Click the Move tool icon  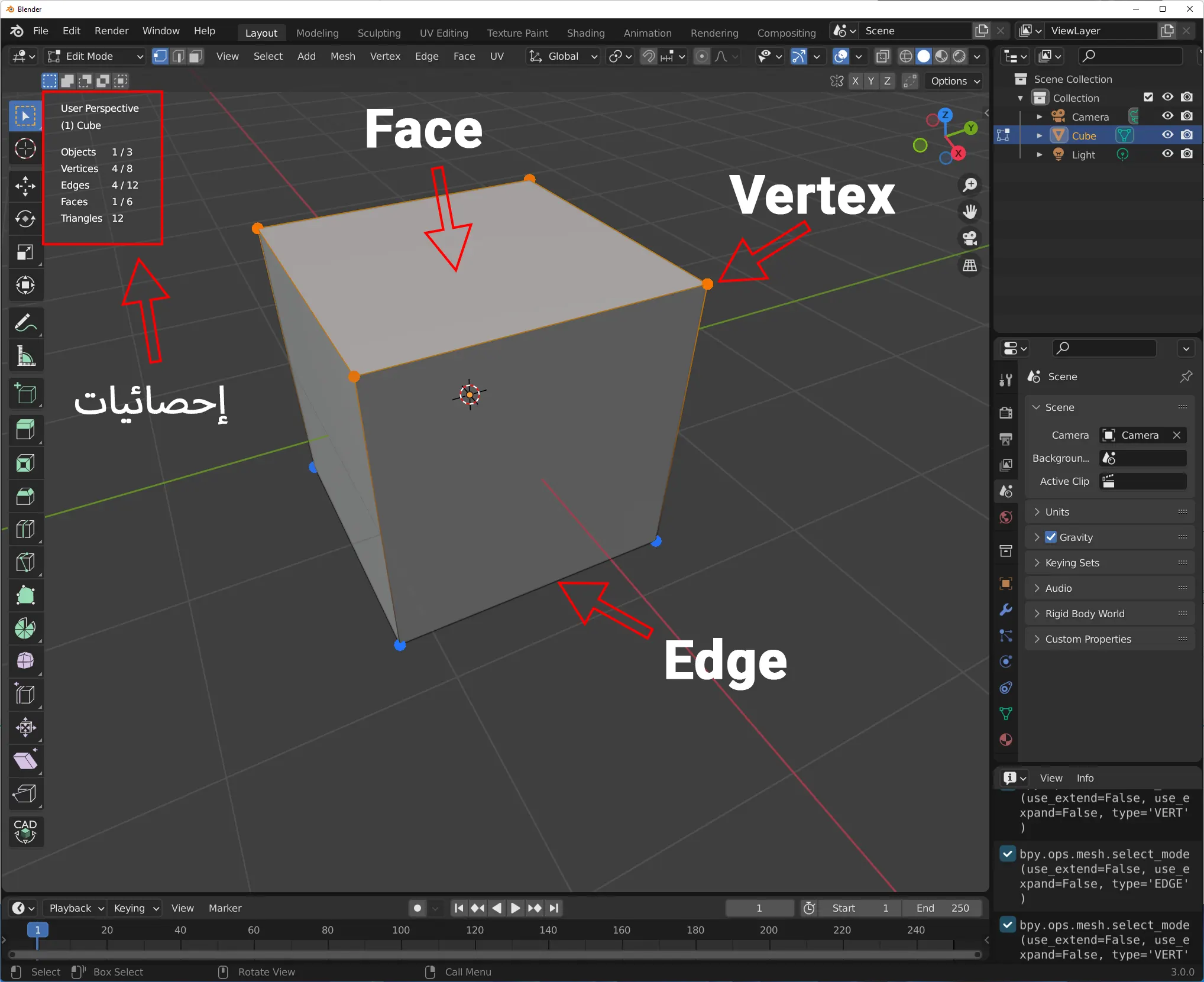(x=25, y=186)
